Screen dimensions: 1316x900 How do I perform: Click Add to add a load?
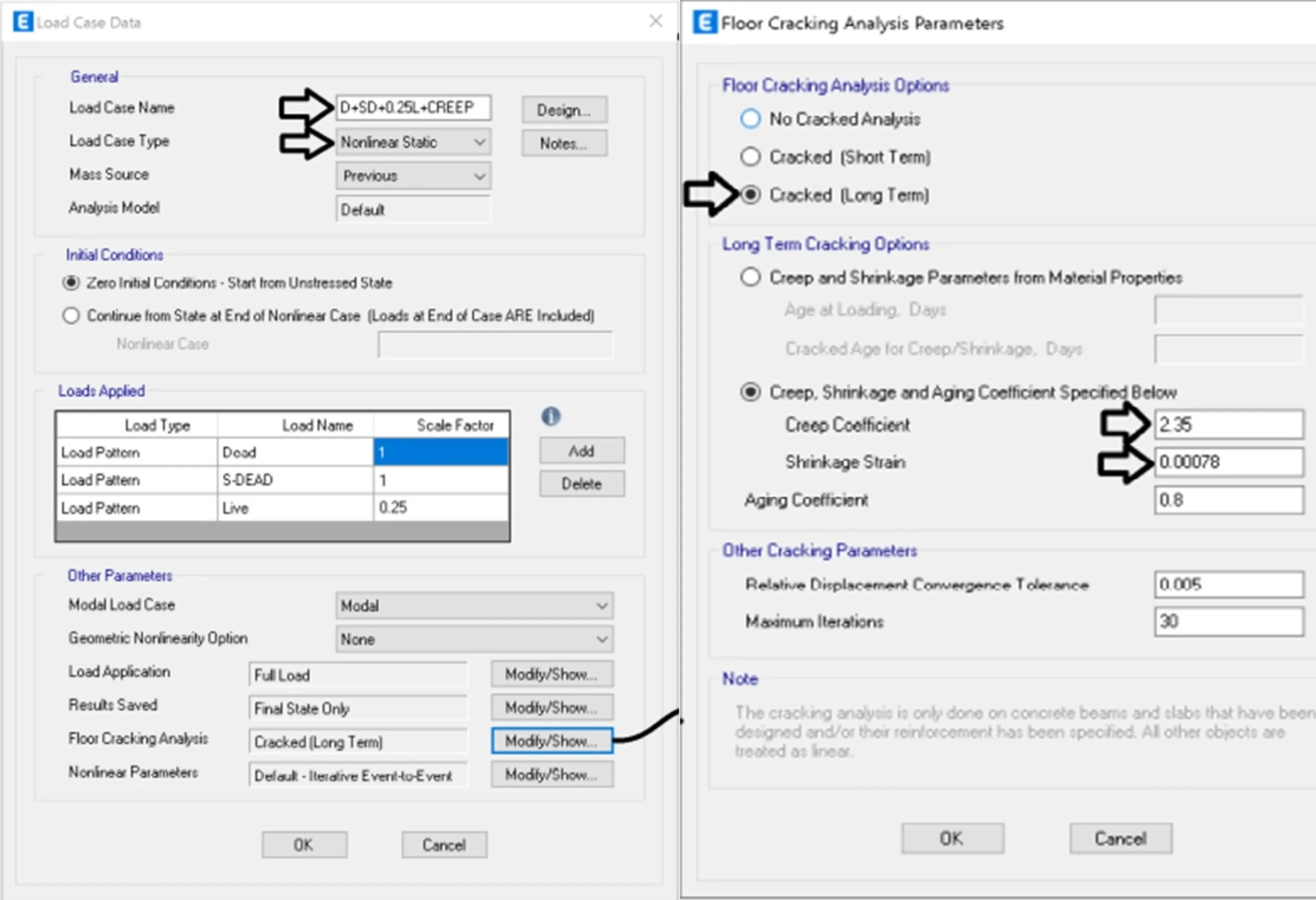pyautogui.click(x=581, y=451)
